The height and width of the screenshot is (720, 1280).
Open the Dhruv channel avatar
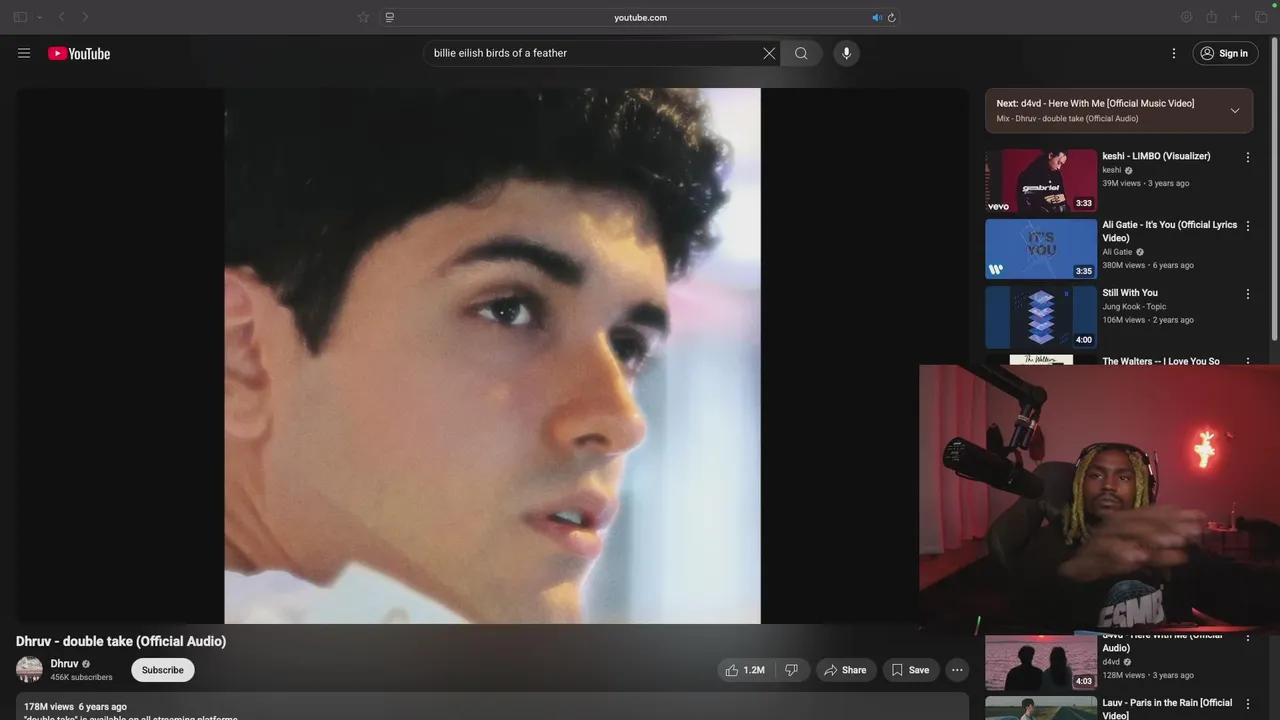29,670
